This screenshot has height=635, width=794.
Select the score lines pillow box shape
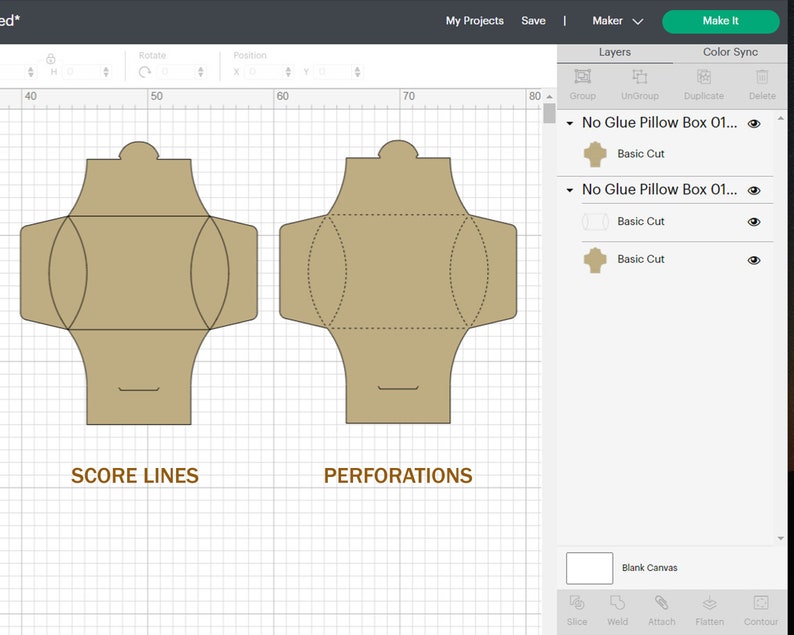tap(139, 283)
